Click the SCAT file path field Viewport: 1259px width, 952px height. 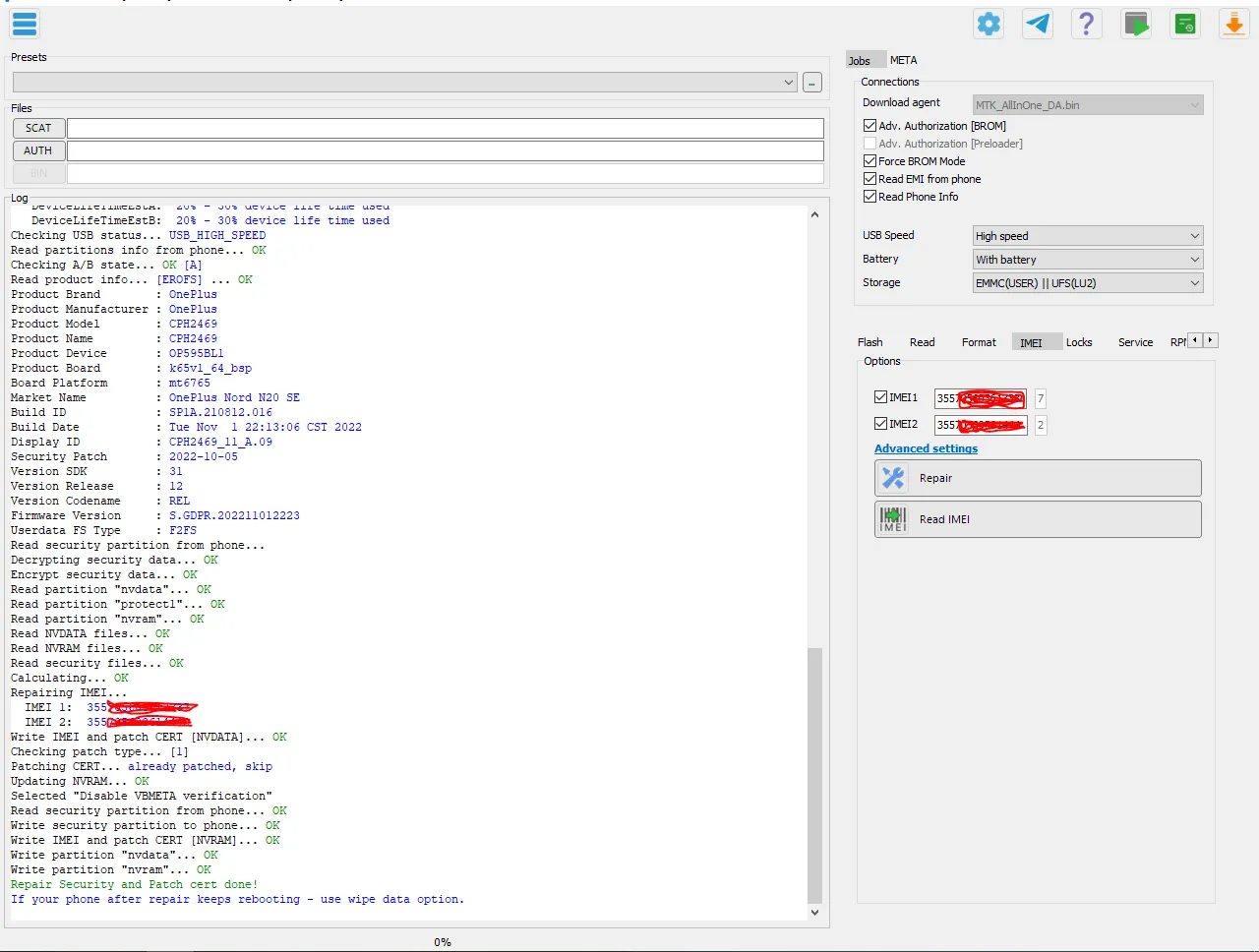(445, 128)
